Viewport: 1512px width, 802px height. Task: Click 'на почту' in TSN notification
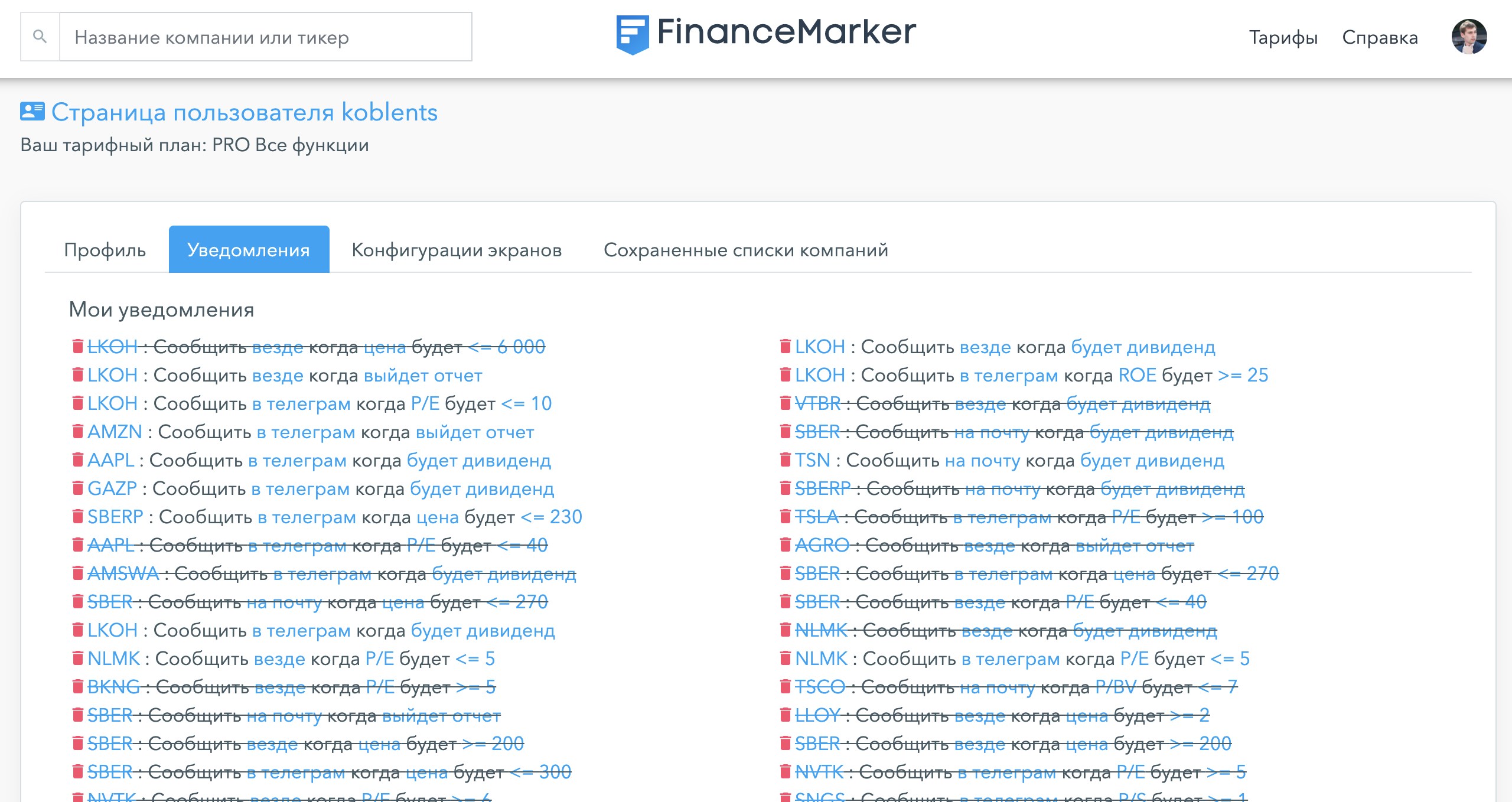click(982, 460)
